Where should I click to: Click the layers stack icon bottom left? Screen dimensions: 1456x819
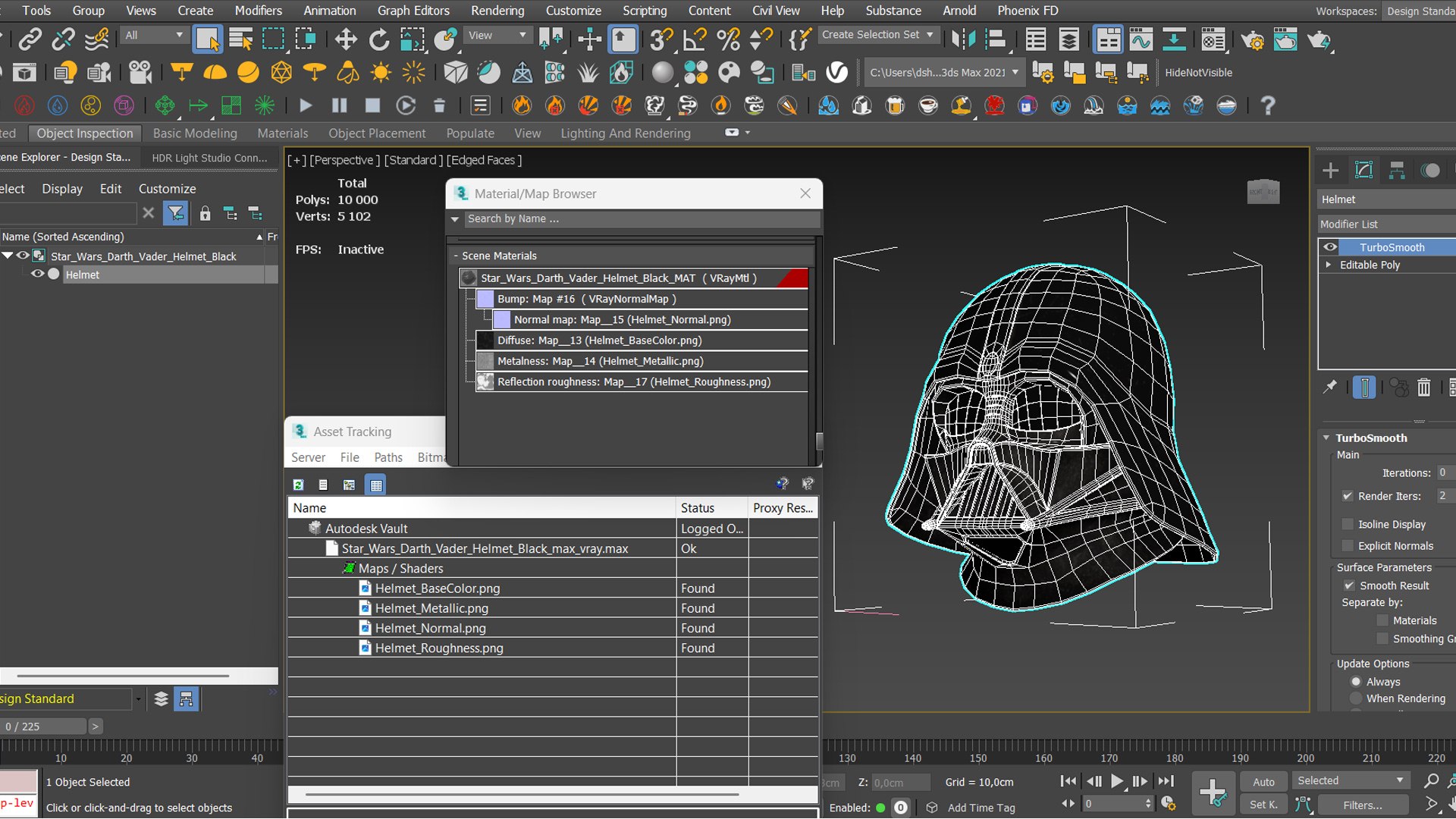(161, 698)
